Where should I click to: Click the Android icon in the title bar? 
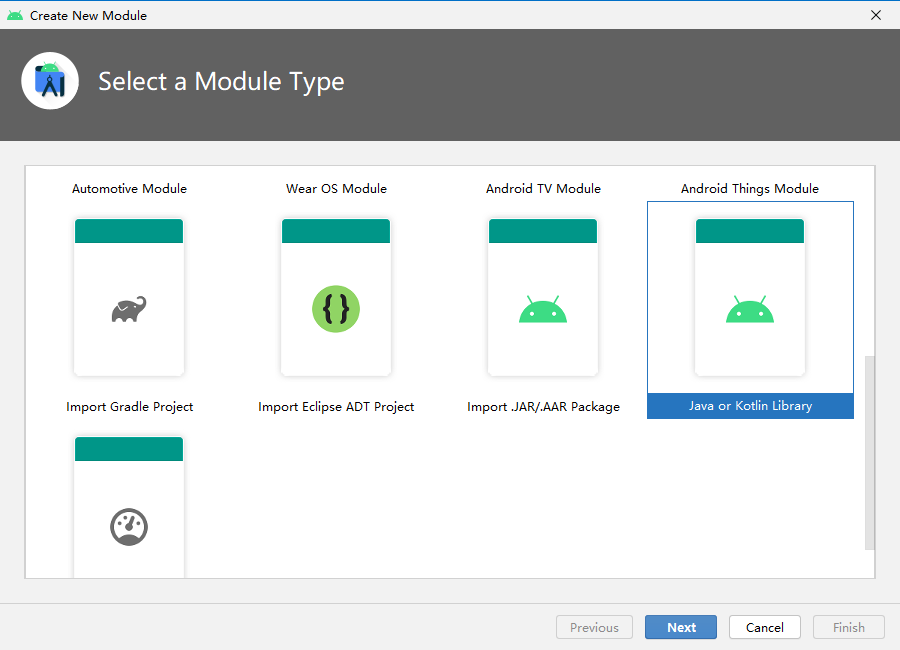click(x=15, y=15)
